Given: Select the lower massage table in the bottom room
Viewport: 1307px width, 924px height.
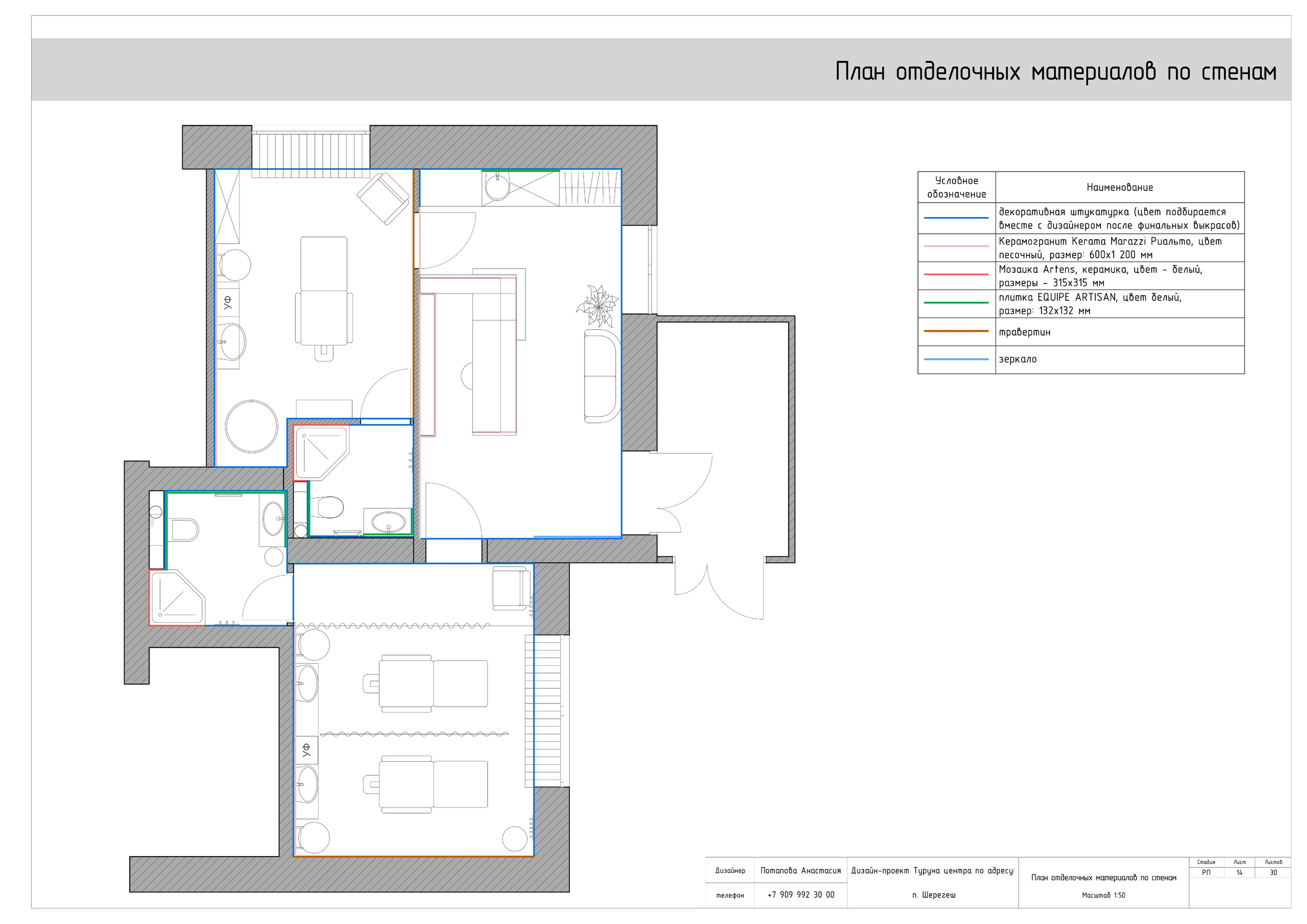Looking at the screenshot, I should click(x=432, y=784).
